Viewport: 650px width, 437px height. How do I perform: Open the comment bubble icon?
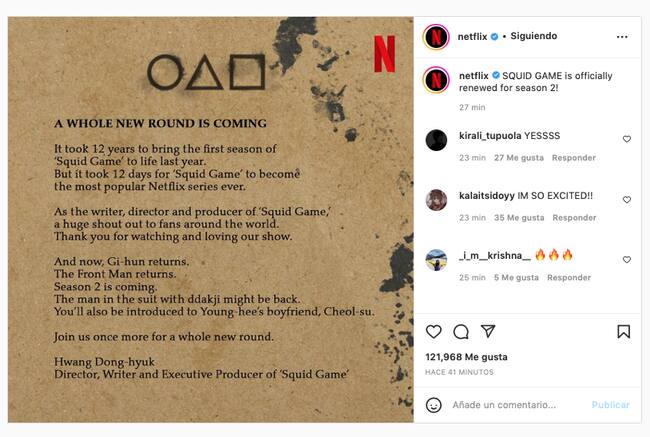(461, 332)
